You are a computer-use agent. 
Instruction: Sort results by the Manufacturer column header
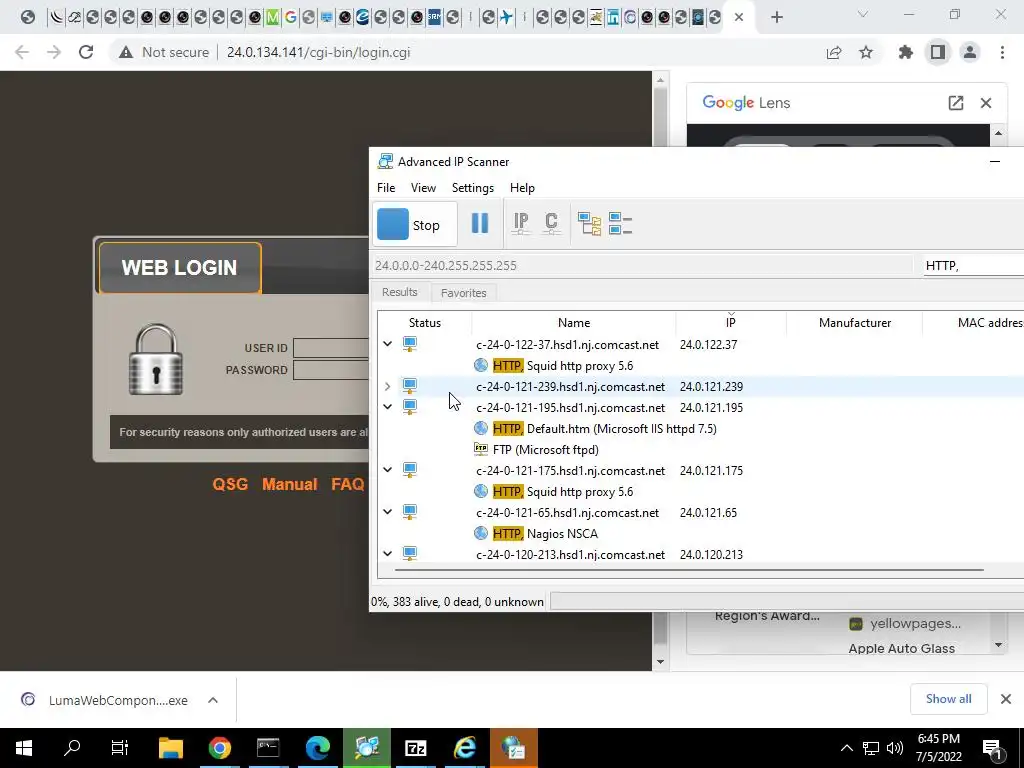coord(854,323)
